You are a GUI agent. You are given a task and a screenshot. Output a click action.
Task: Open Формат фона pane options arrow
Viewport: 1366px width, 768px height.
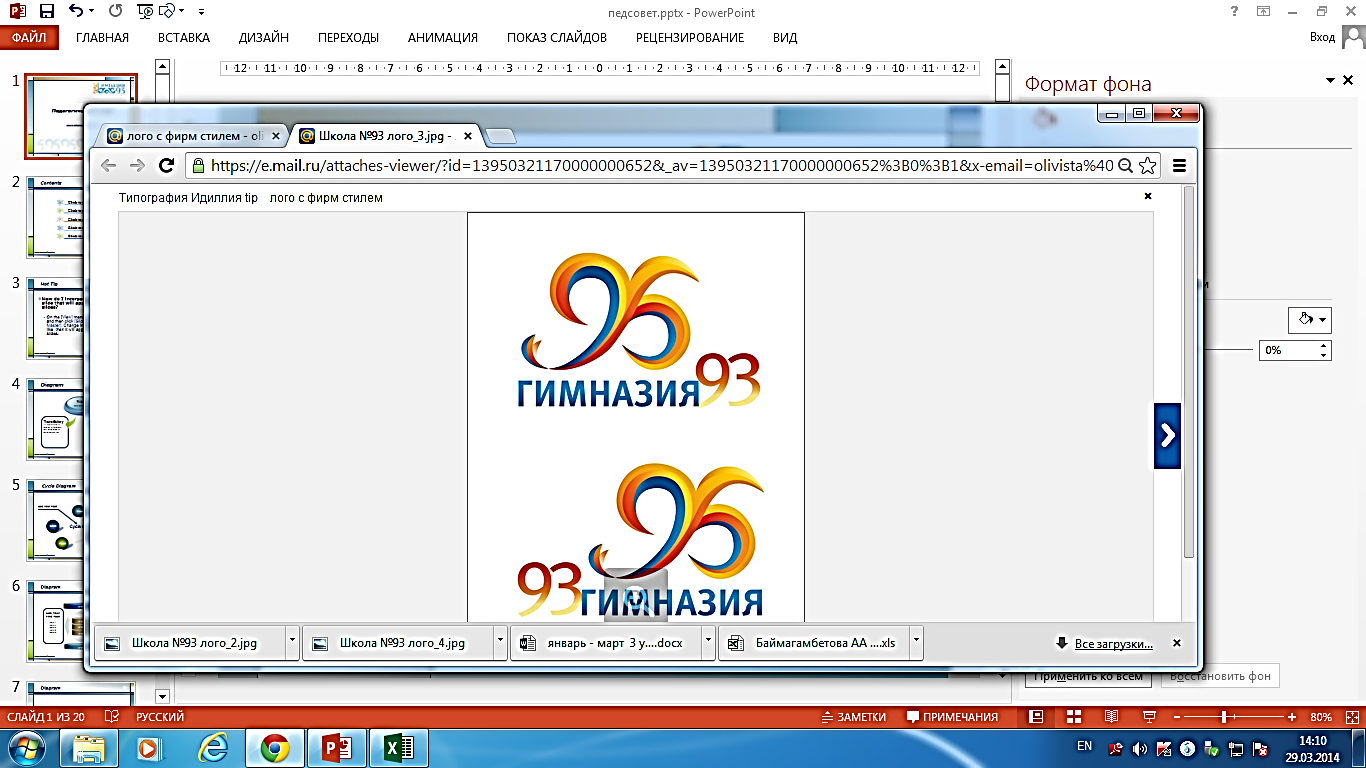[1331, 81]
